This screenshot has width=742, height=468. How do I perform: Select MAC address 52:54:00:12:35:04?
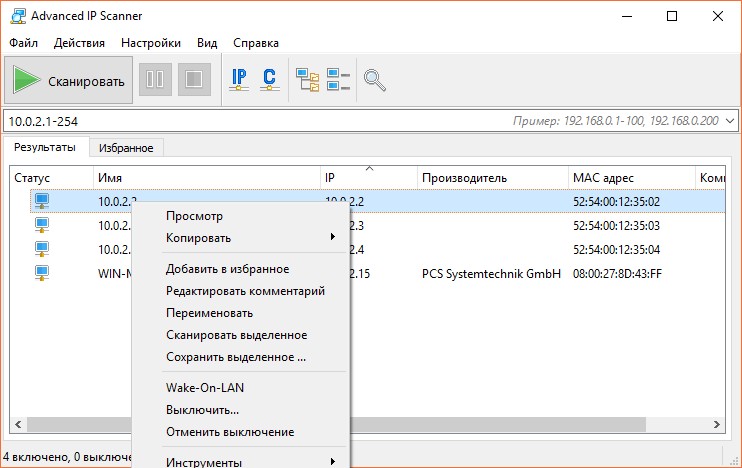616,250
